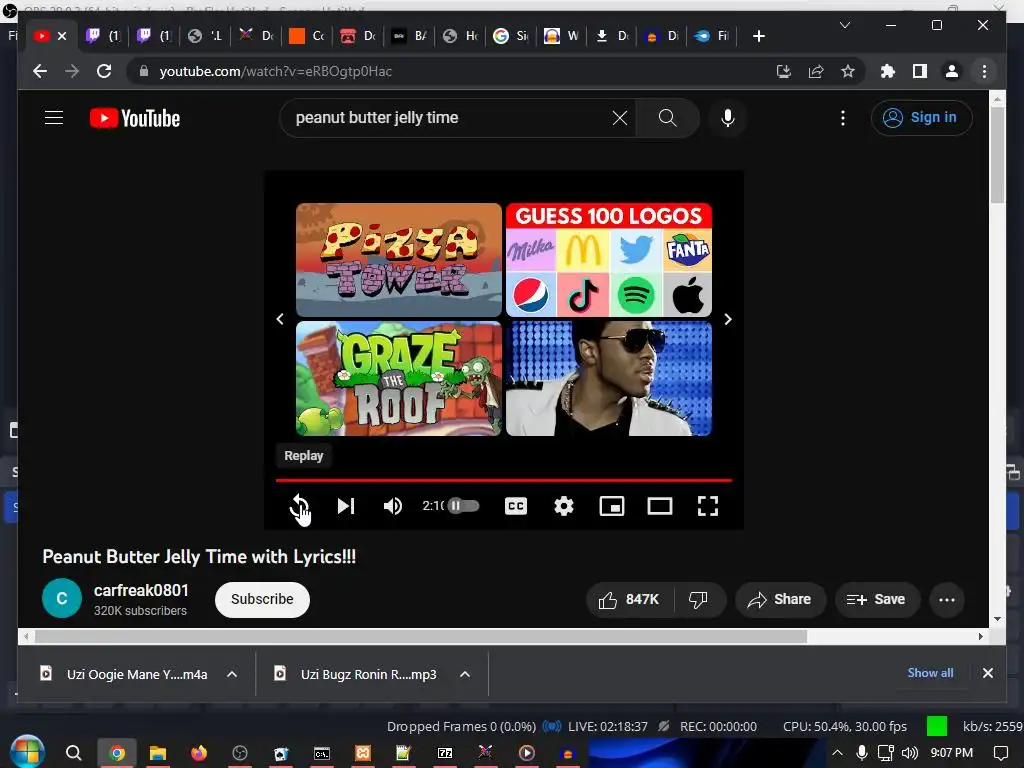This screenshot has height=768, width=1024.
Task: Open the YouTube hamburger guide menu
Action: (x=54, y=118)
